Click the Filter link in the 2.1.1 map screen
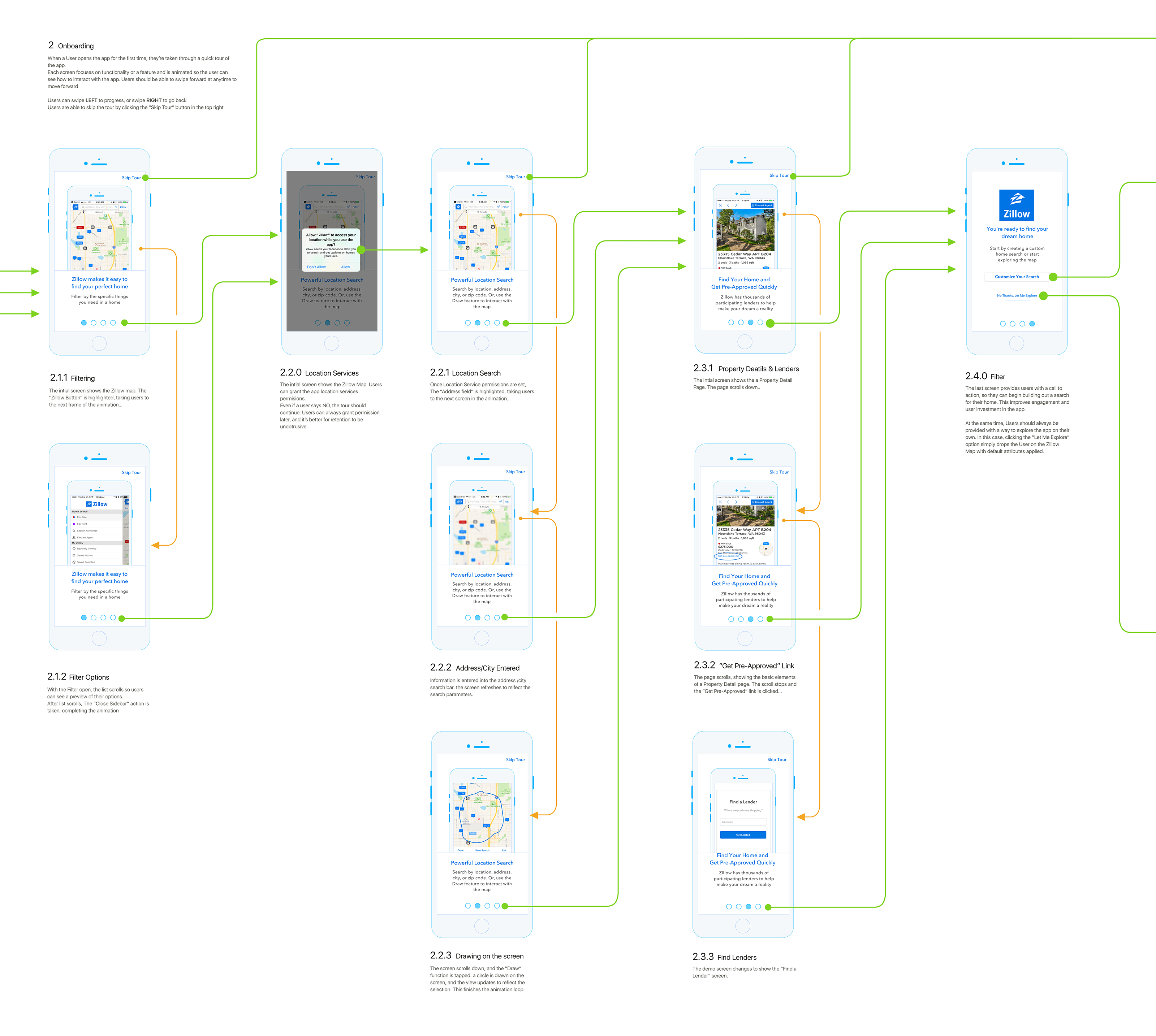The height and width of the screenshot is (1036, 1156). point(123,207)
